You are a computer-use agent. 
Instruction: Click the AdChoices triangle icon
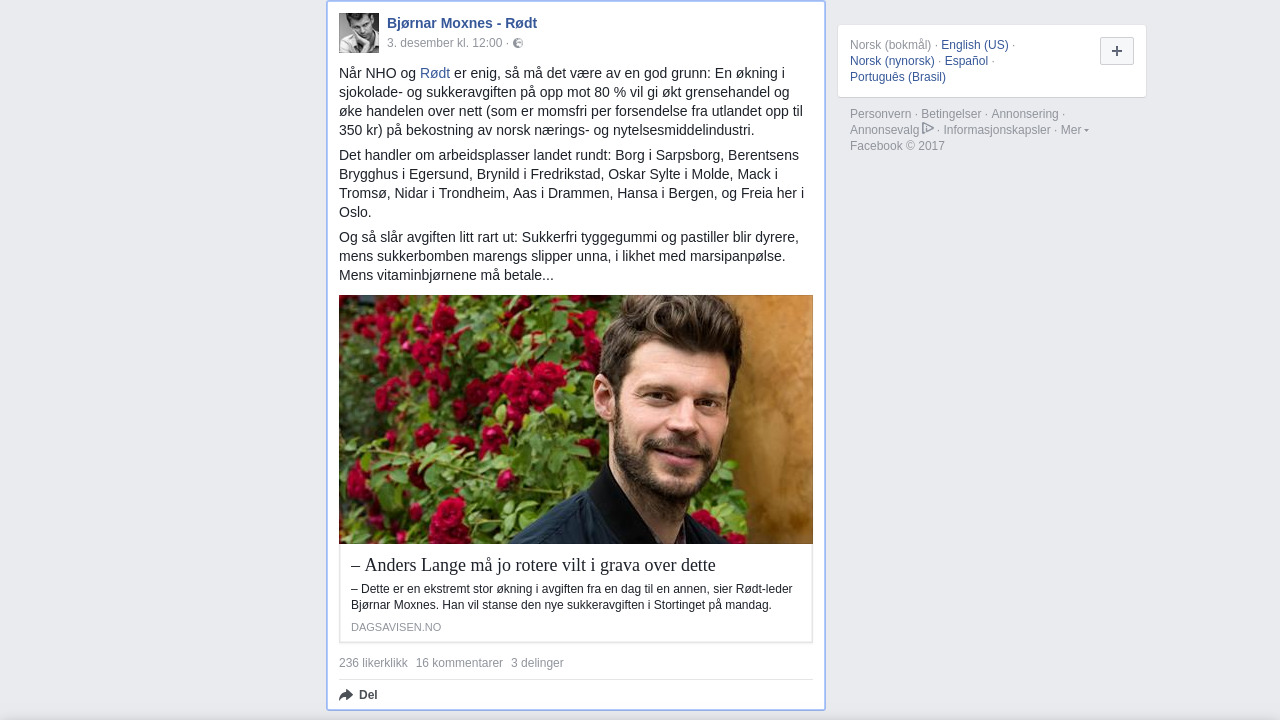[928, 128]
